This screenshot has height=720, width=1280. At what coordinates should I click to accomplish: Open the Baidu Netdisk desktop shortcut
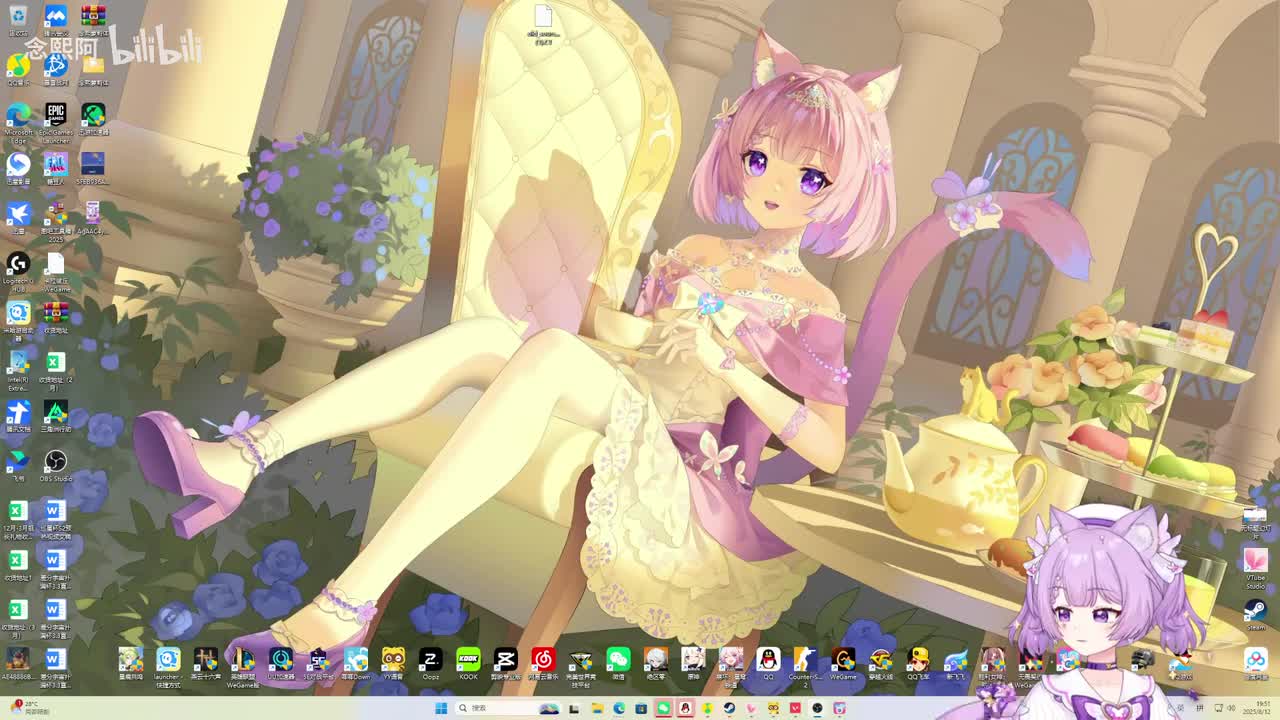1256,663
